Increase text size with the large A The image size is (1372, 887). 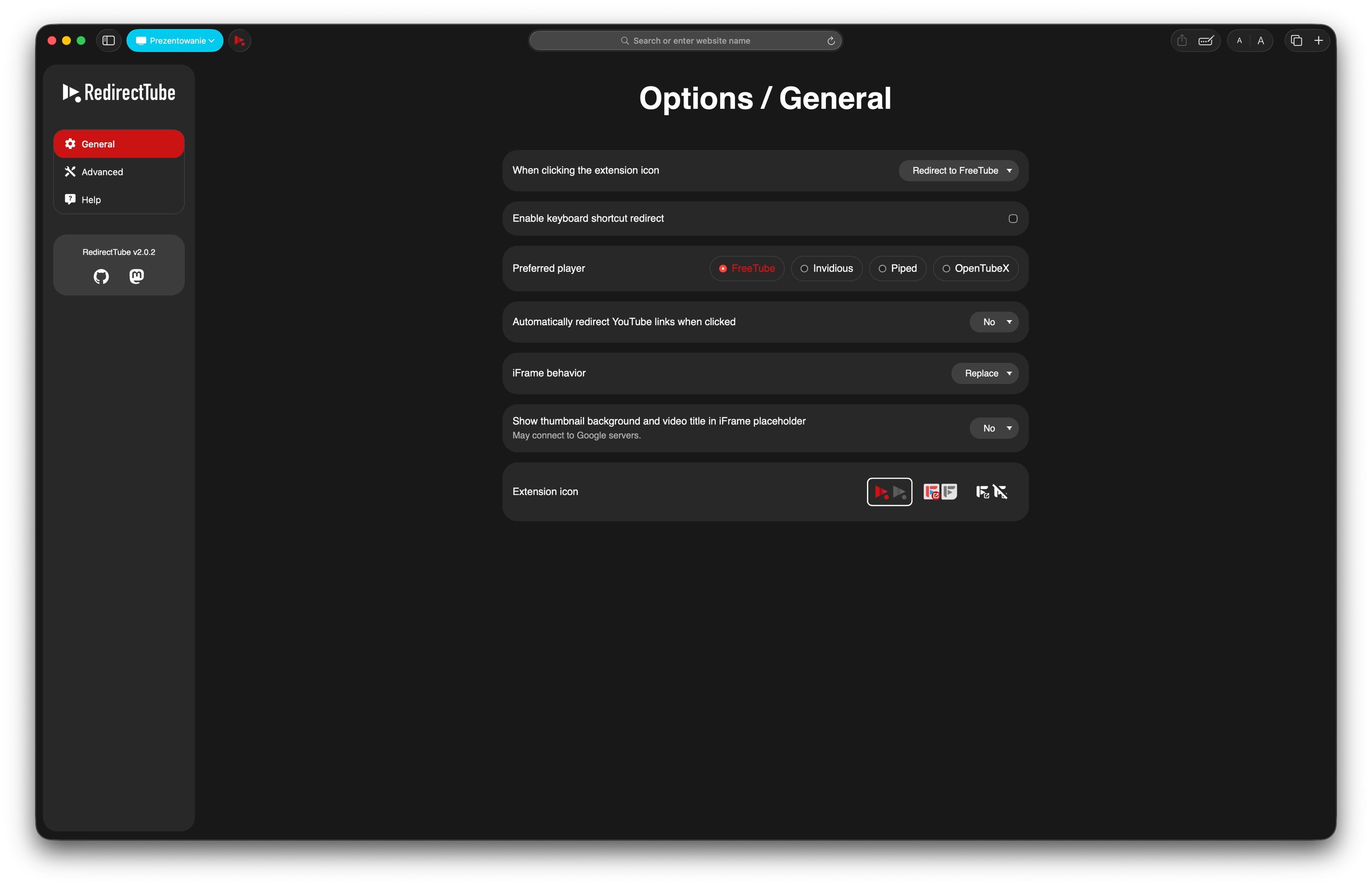(x=1260, y=40)
